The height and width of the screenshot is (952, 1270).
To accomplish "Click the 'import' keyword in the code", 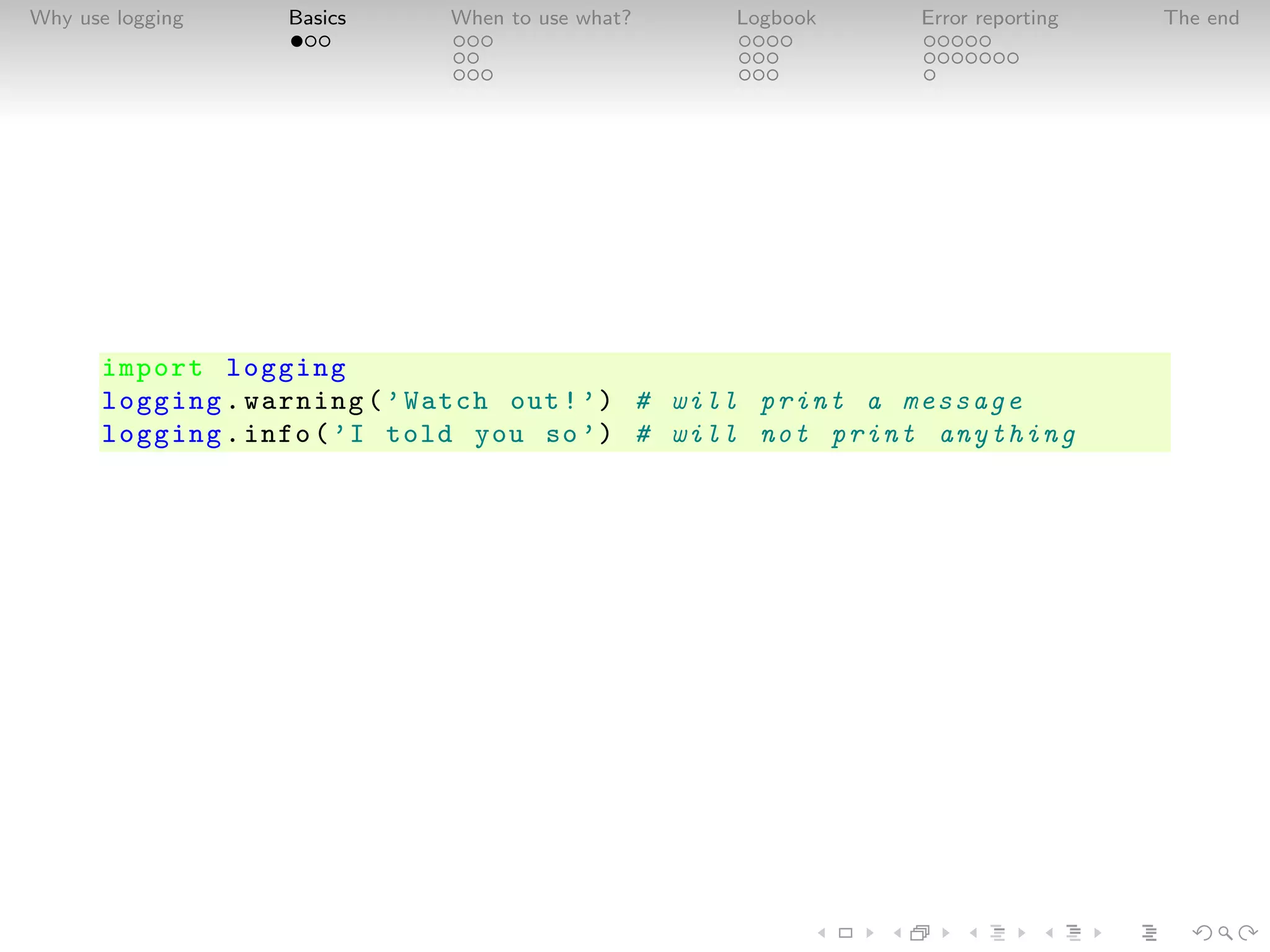I will [153, 369].
